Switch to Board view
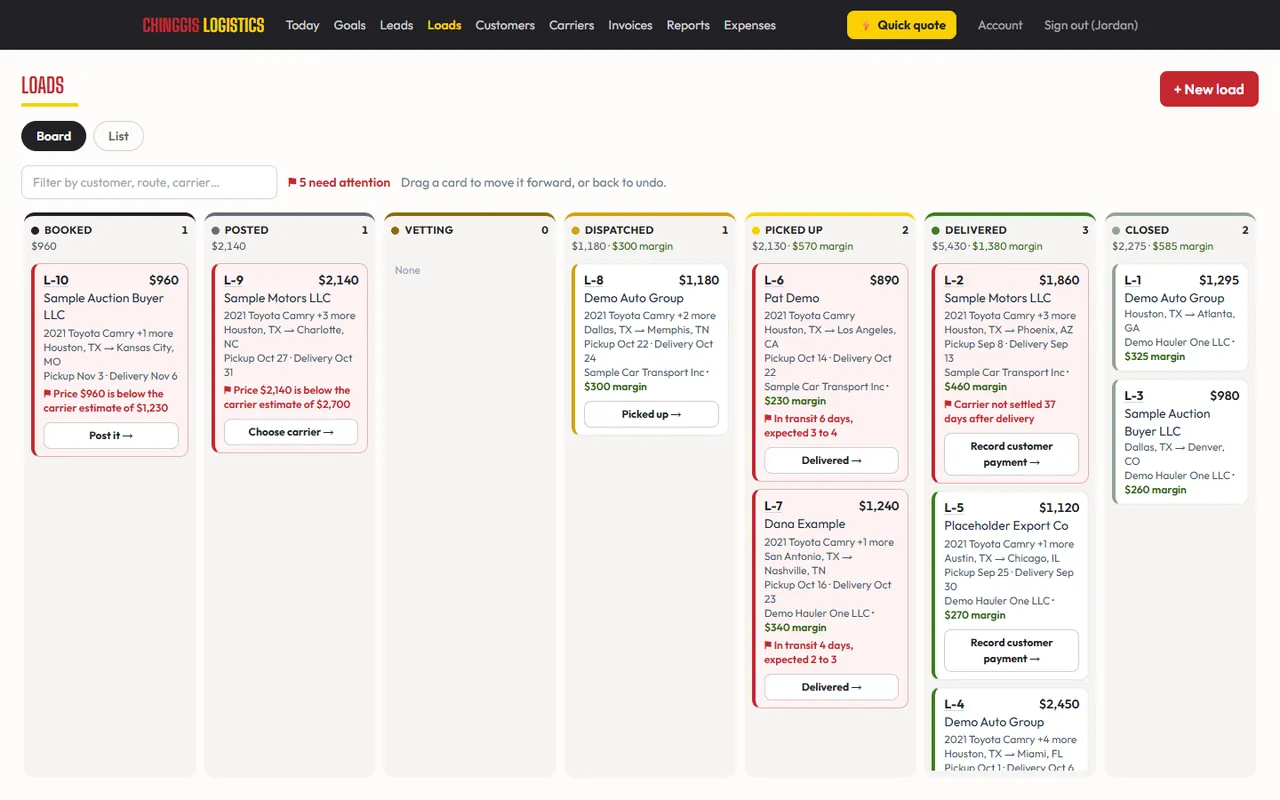The width and height of the screenshot is (1280, 800). point(54,136)
